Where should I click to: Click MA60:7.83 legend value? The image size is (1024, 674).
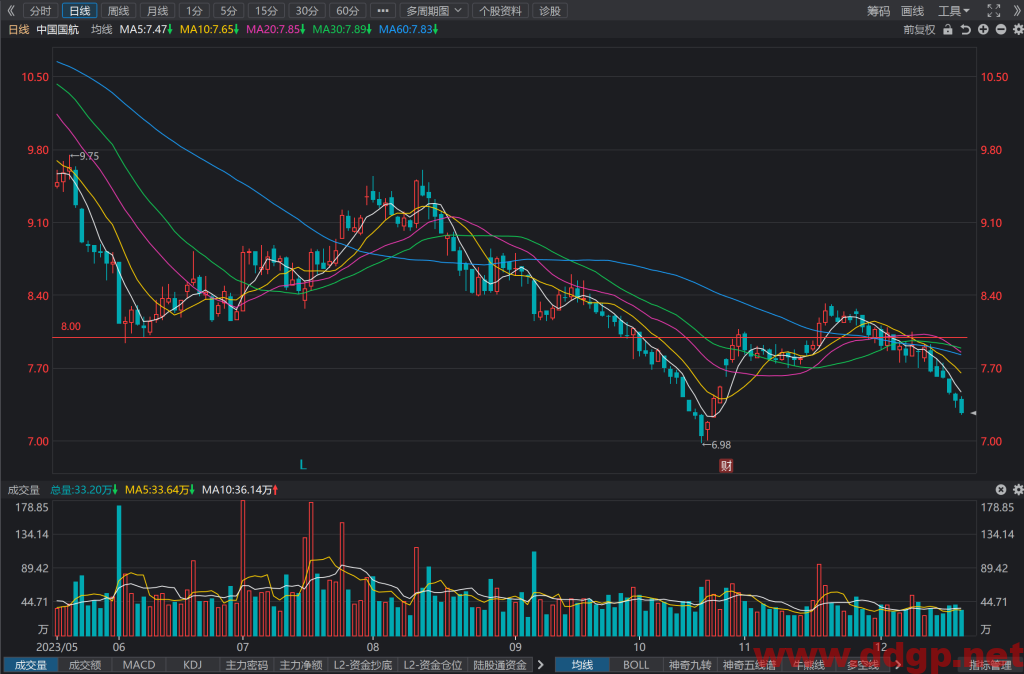pyautogui.click(x=408, y=29)
